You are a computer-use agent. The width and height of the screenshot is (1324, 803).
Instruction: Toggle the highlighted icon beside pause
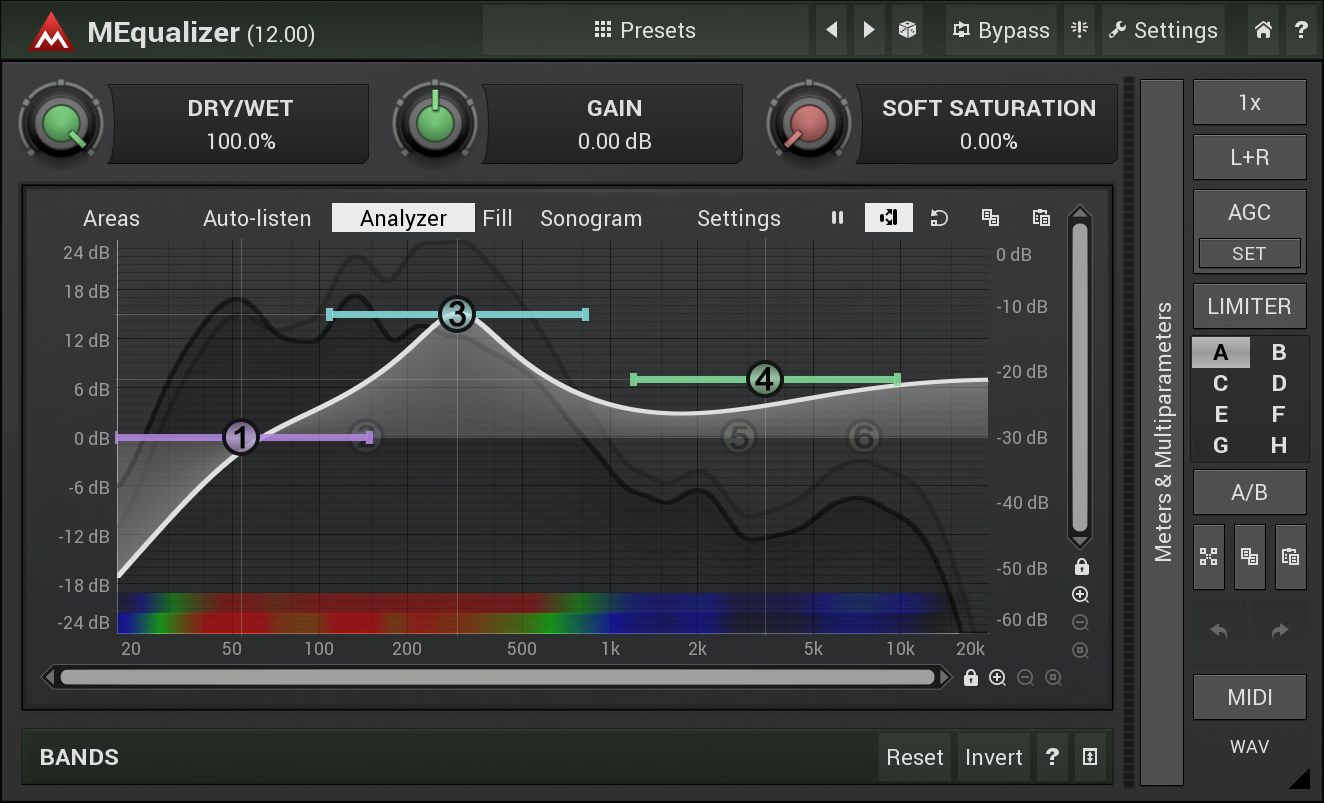click(x=889, y=218)
